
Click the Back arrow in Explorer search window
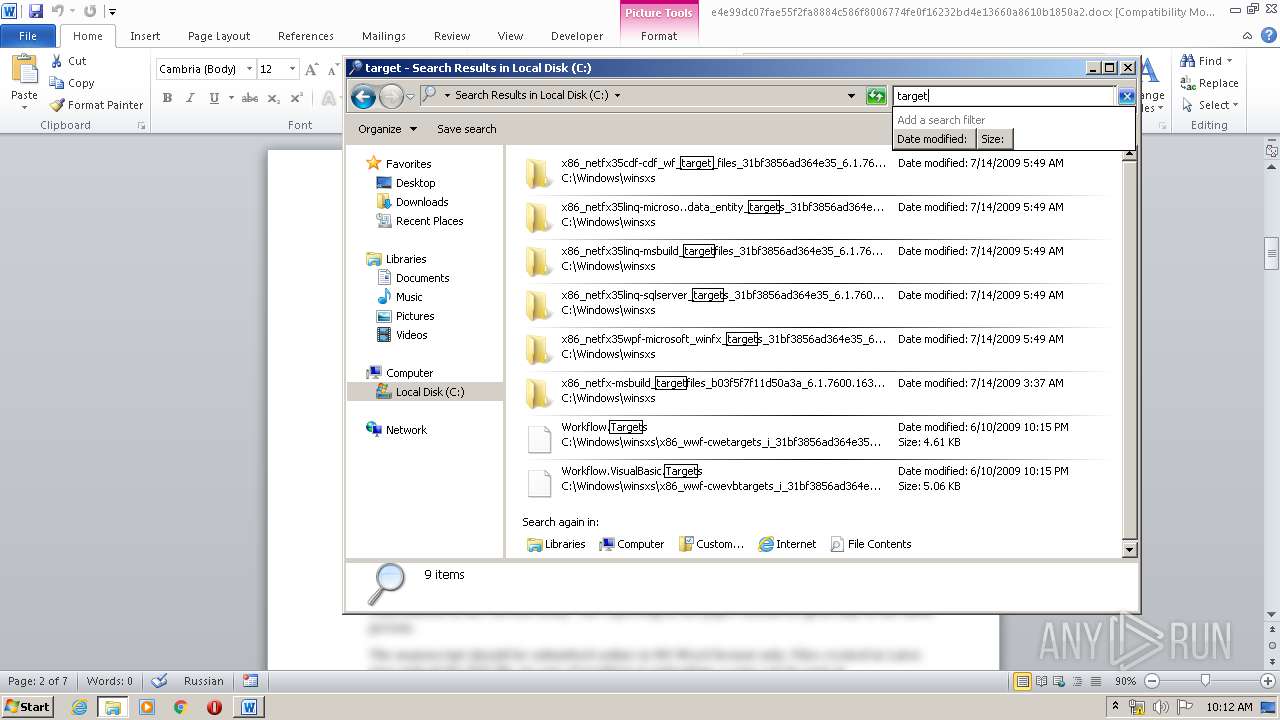point(363,96)
